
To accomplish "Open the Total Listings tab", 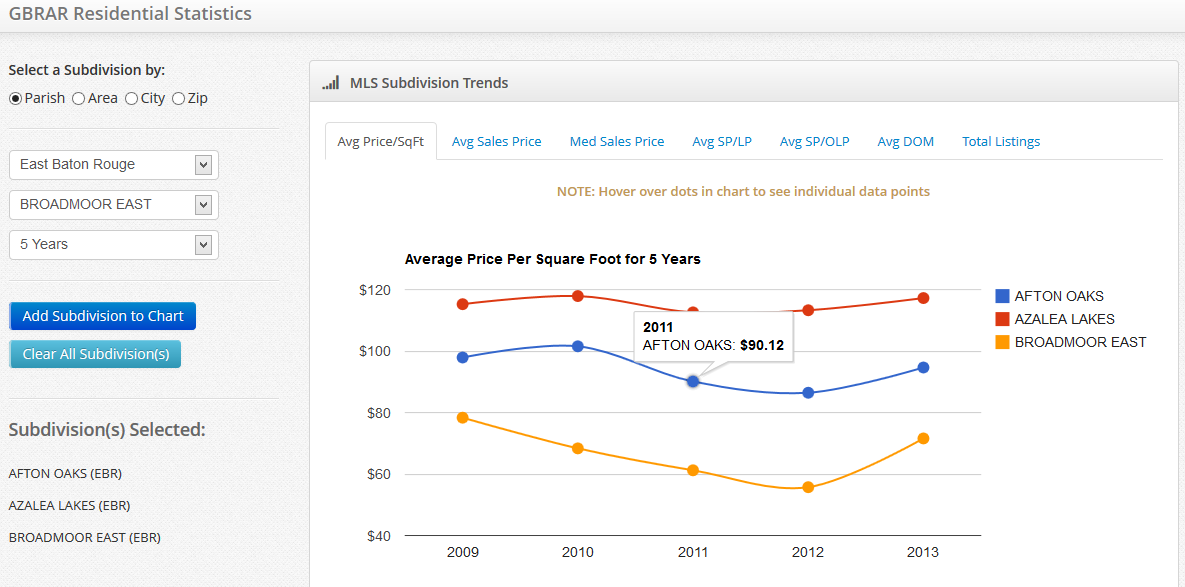I will tap(1001, 142).
